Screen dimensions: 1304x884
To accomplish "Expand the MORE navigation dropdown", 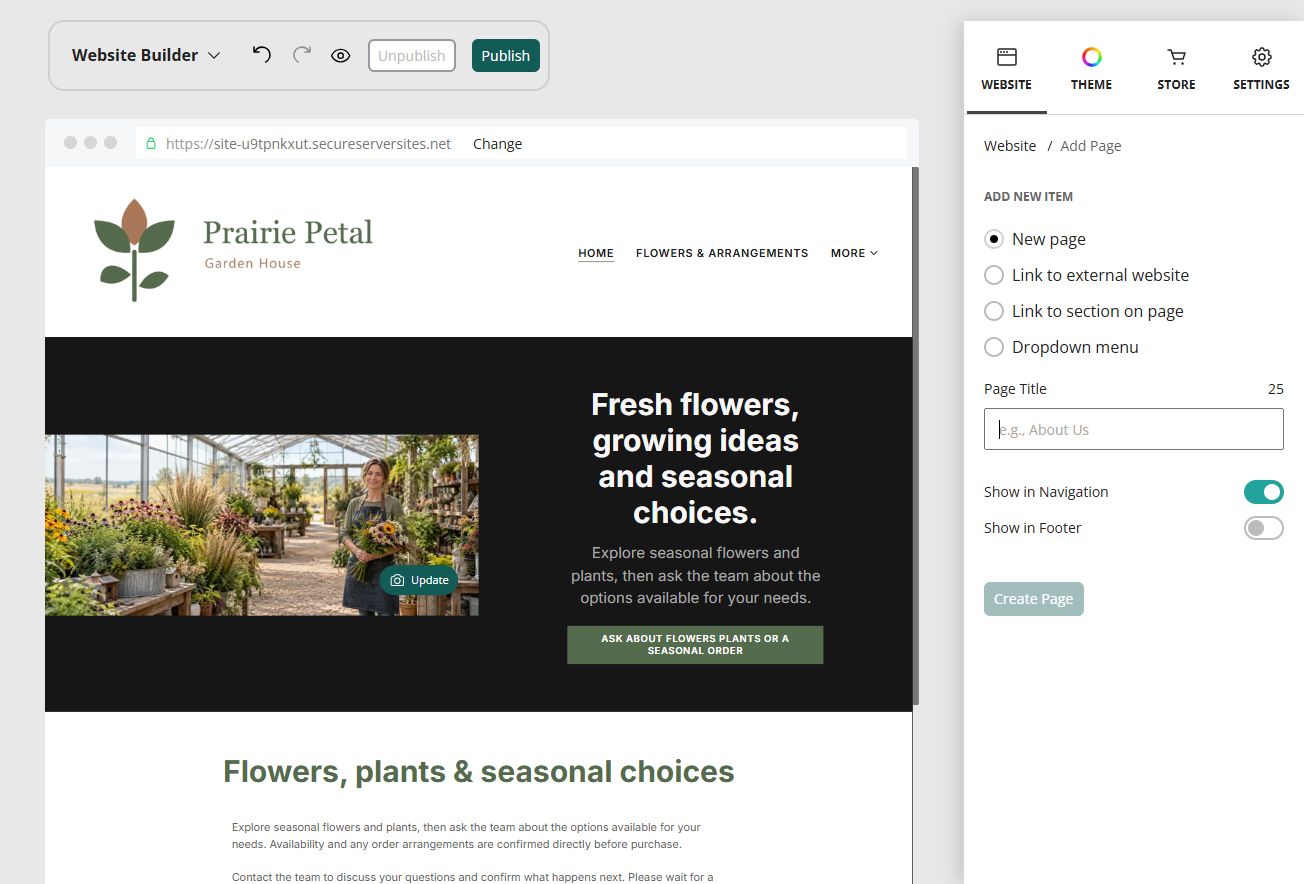I will [x=854, y=253].
